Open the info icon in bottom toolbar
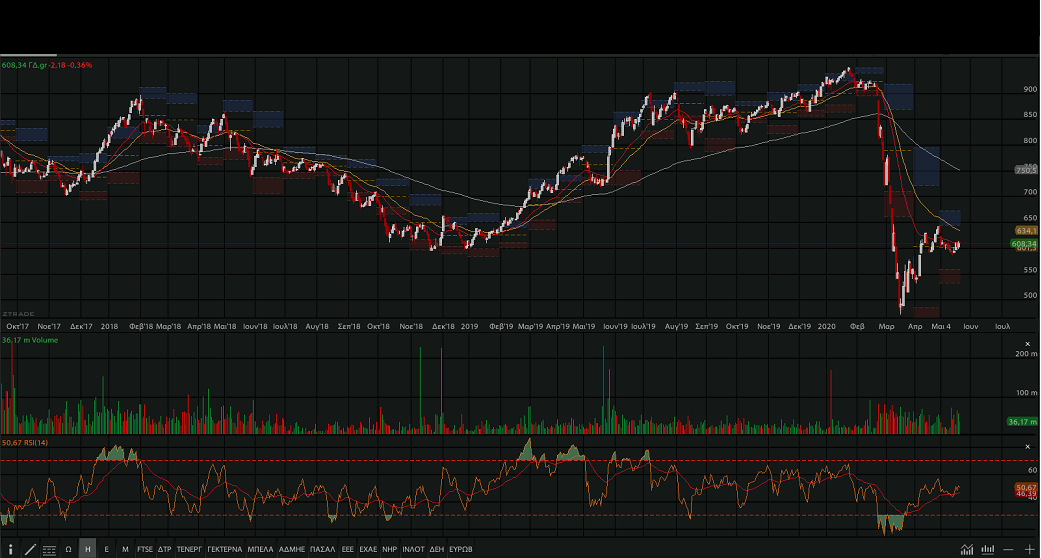The height and width of the screenshot is (558, 1041). [9, 549]
